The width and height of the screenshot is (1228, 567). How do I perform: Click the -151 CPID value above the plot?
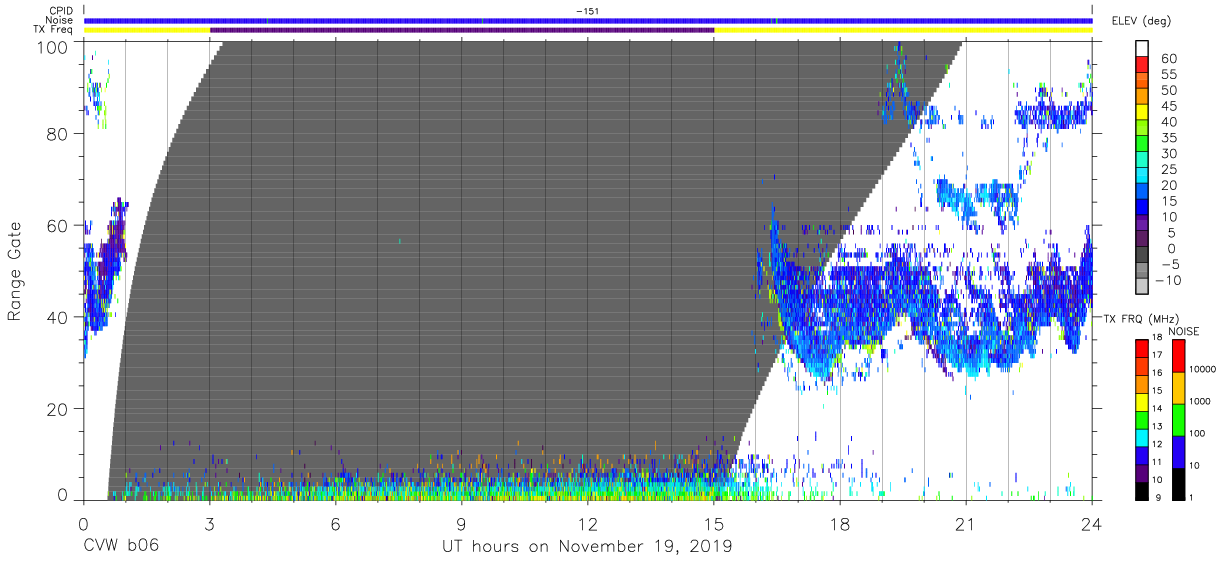(587, 11)
